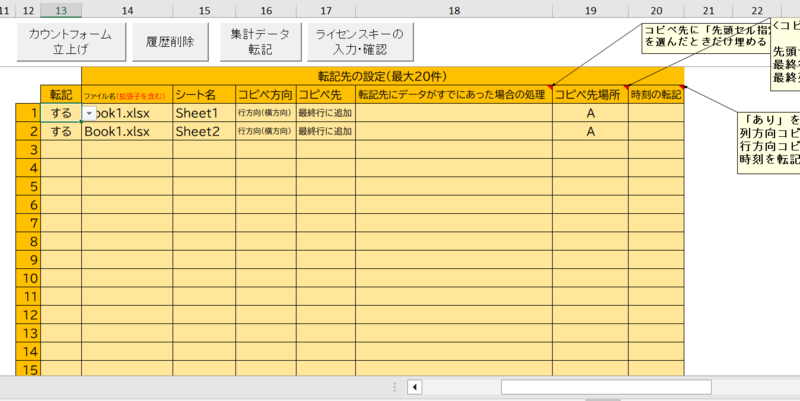Click the 転記先の設定(最大20件) header

click(x=382, y=75)
